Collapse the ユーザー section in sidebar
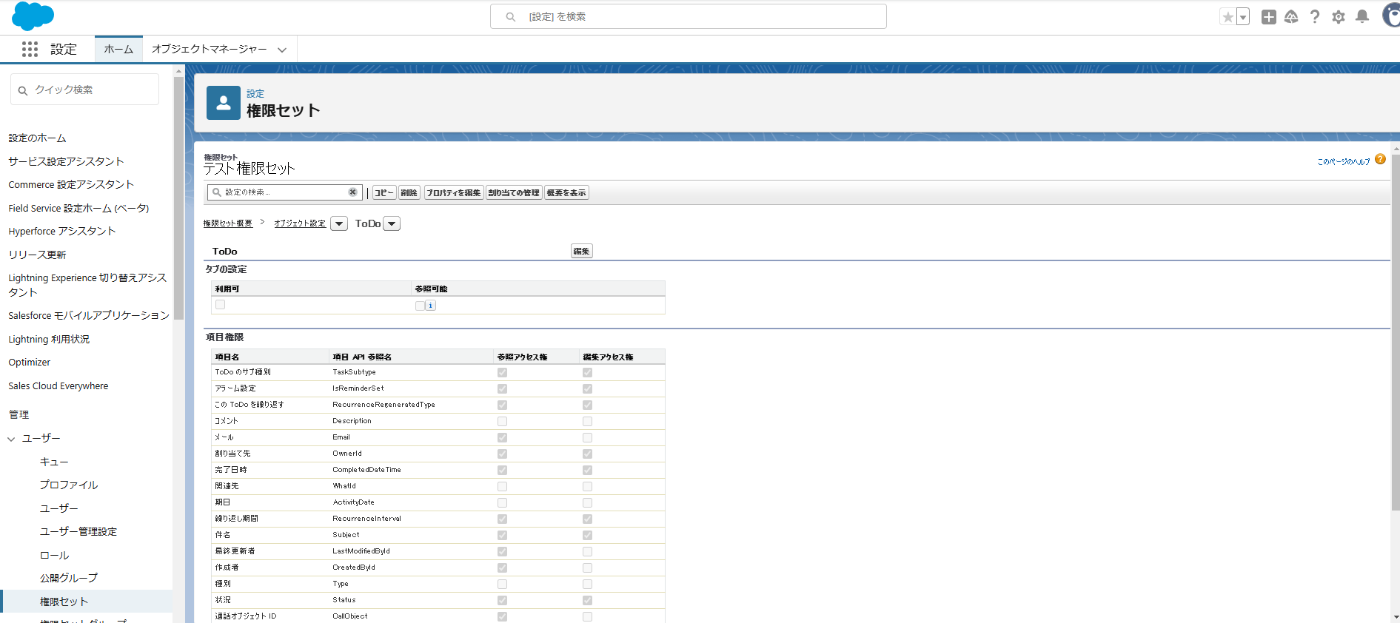The width and height of the screenshot is (1400, 623). pyautogui.click(x=11, y=439)
